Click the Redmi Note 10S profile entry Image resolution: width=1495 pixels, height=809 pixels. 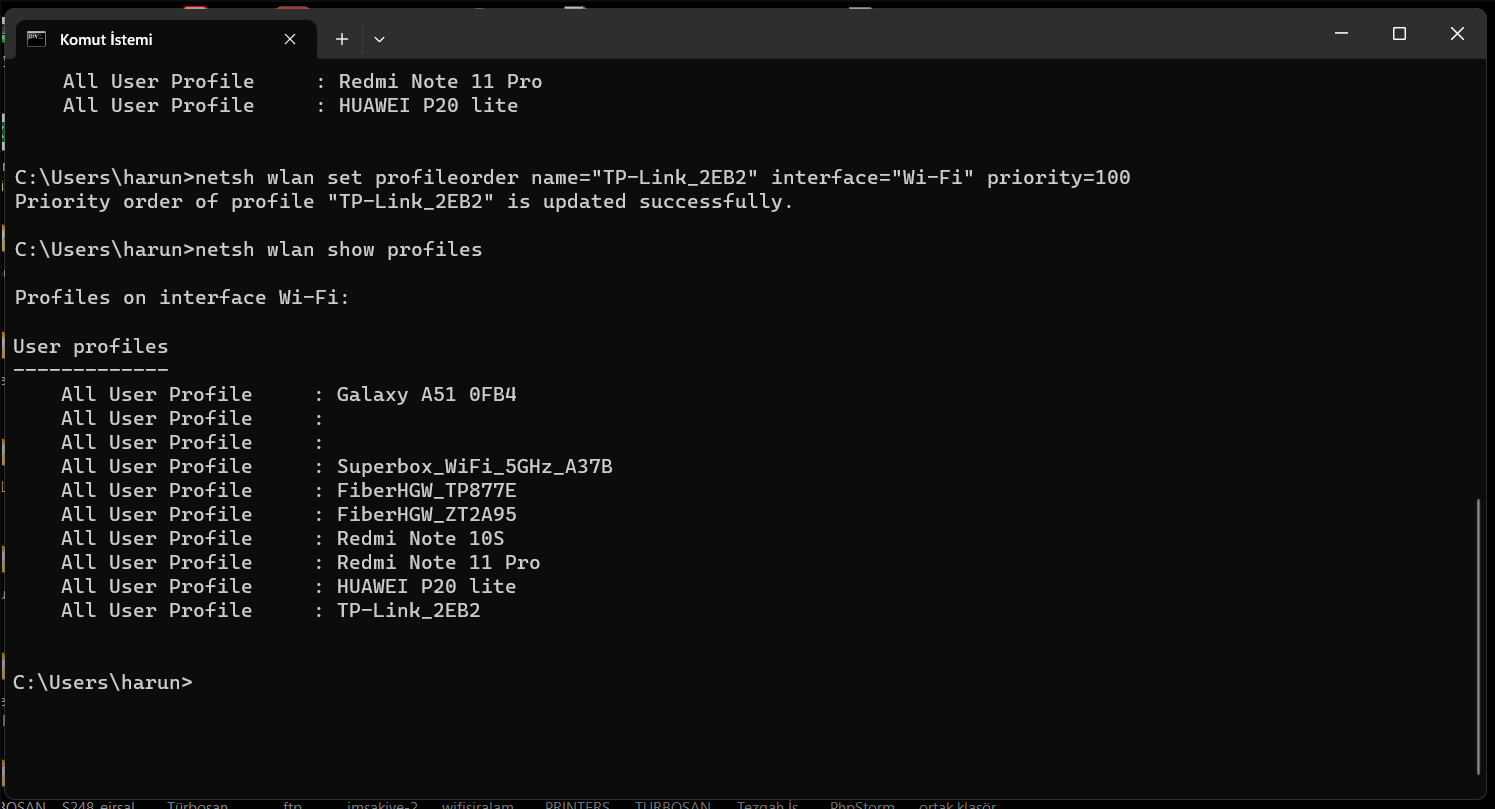pos(420,538)
